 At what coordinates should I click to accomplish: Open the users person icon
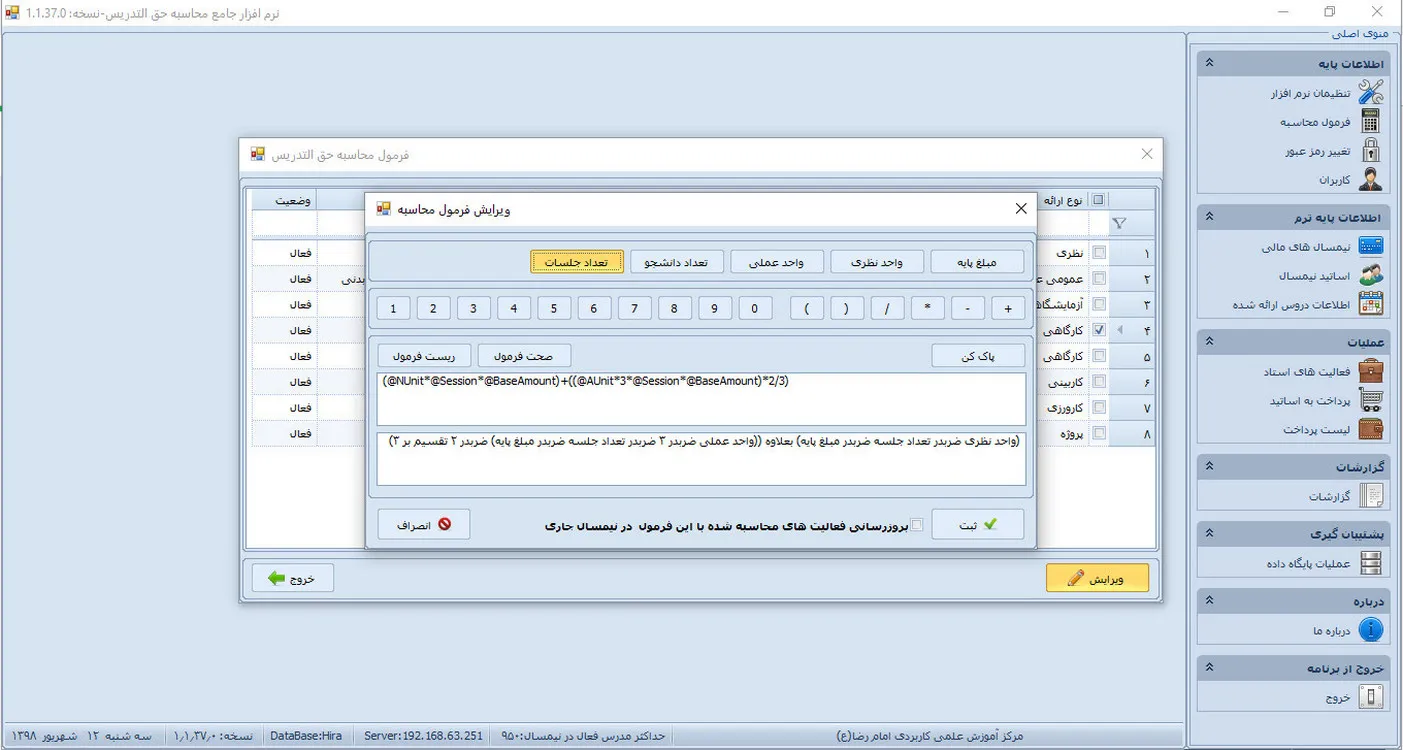1370,180
